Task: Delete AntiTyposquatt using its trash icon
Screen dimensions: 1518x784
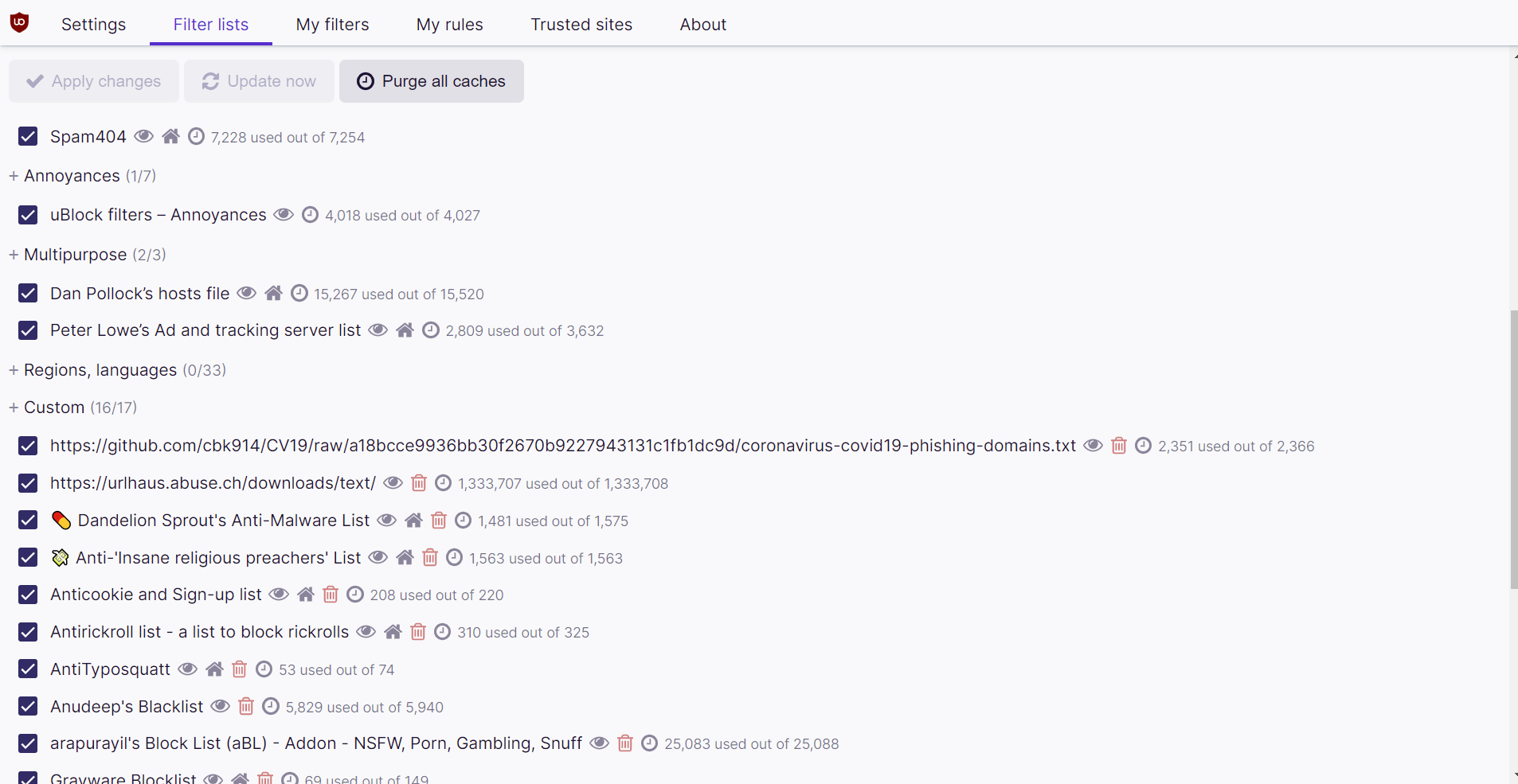Action: tap(240, 669)
